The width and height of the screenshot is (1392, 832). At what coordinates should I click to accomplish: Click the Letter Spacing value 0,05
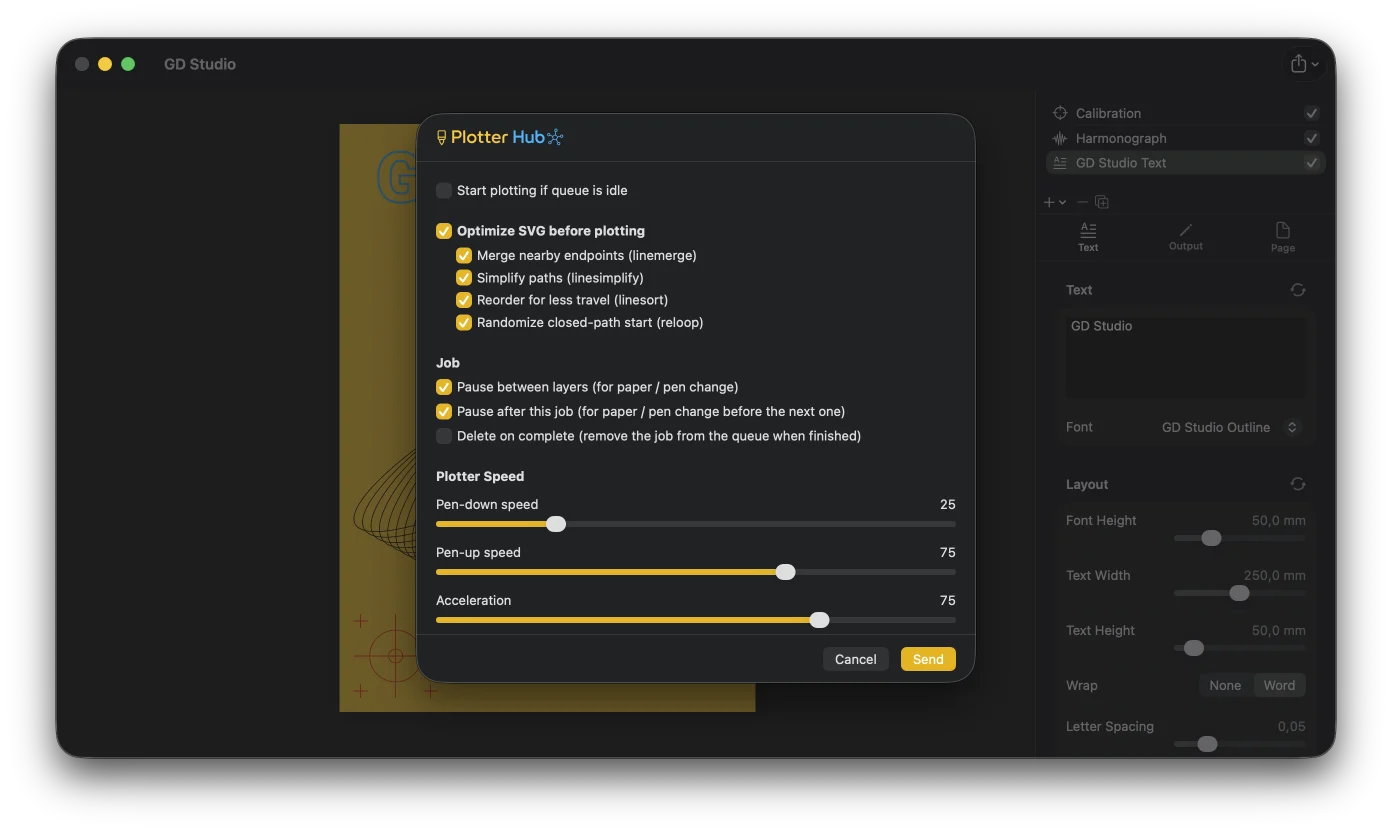coord(1292,726)
